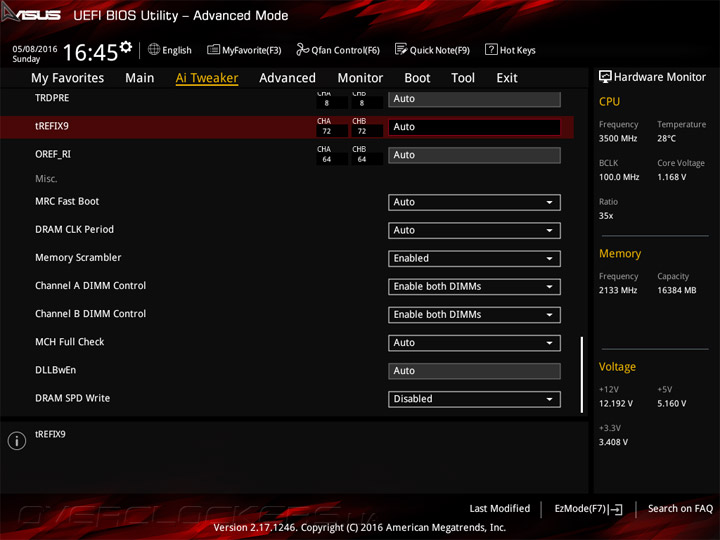This screenshot has width=720, height=540.
Task: Select the MRC Fast Boot label
Action: 67,201
